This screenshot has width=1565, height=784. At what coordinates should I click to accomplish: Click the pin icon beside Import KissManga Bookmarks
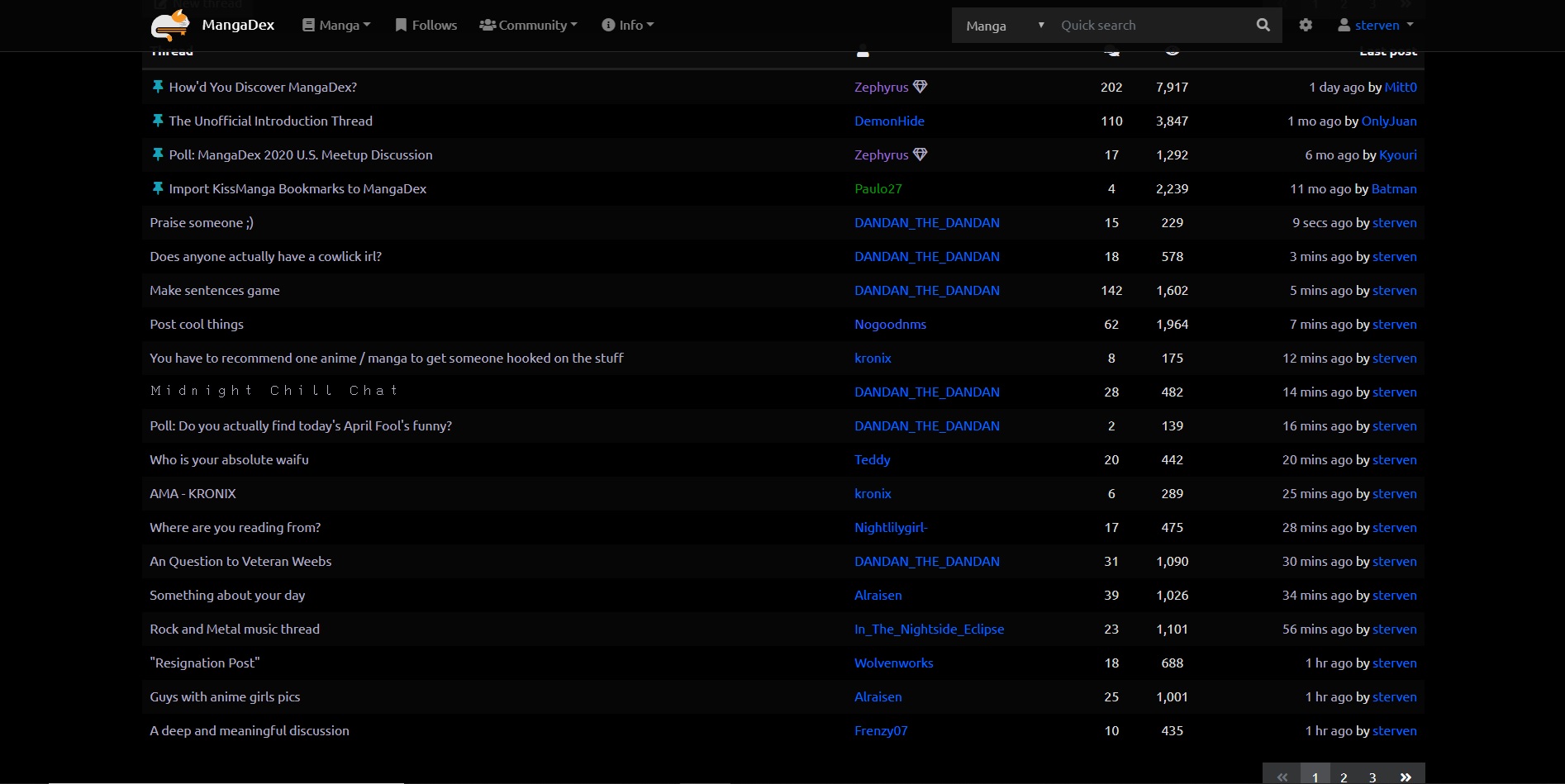coord(157,188)
